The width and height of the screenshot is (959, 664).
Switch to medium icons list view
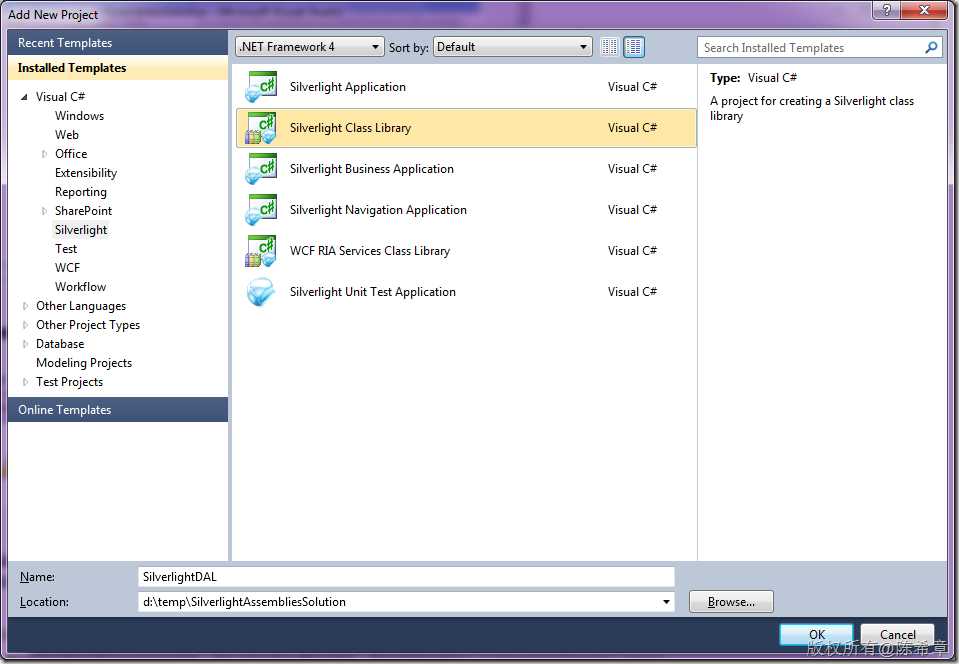tap(634, 46)
